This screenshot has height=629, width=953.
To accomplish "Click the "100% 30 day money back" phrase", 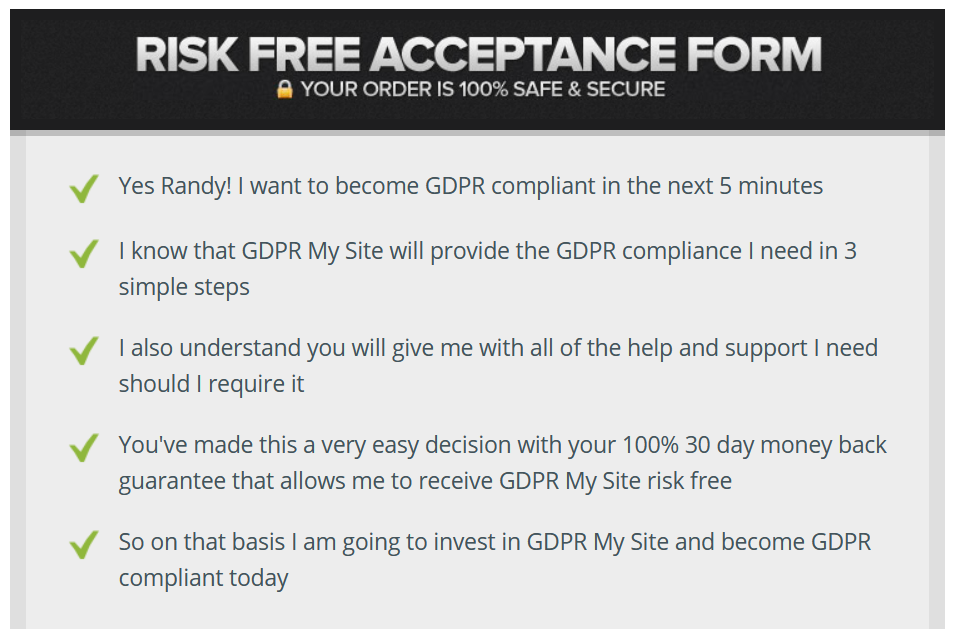I will pyautogui.click(x=754, y=445).
